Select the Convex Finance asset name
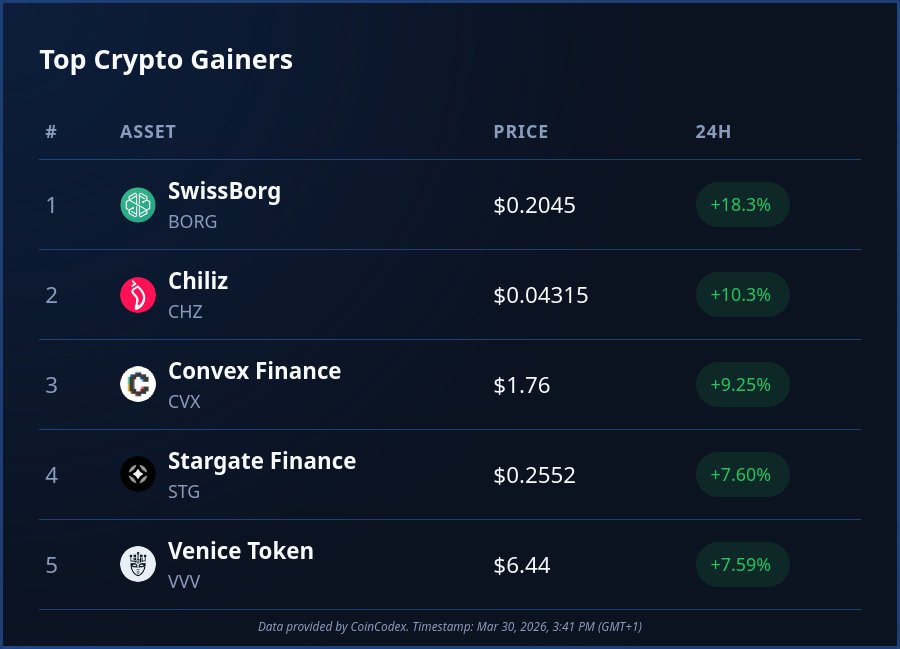Screen dimensions: 900x649 tap(254, 371)
